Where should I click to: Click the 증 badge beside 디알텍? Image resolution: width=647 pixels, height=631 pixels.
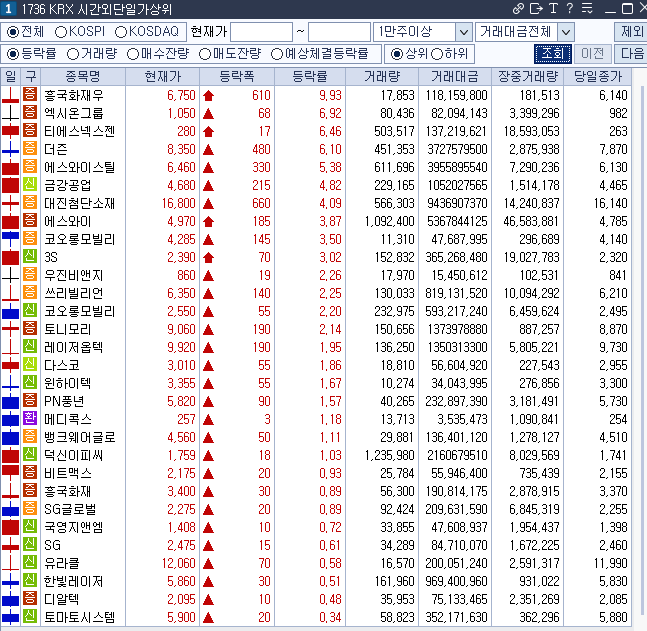coord(30,598)
